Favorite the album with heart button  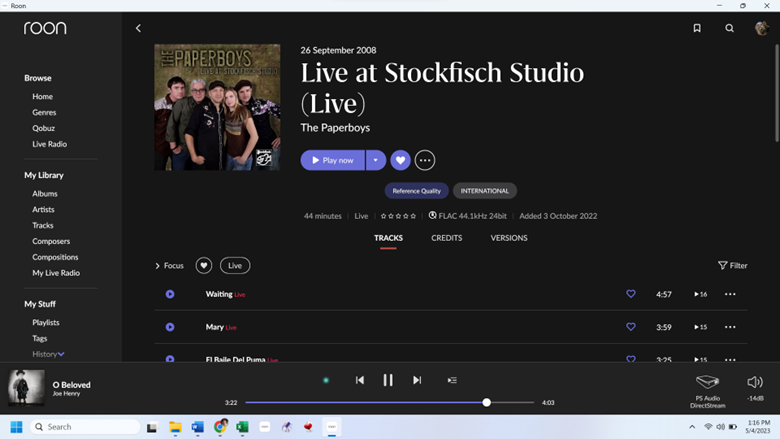pos(400,160)
